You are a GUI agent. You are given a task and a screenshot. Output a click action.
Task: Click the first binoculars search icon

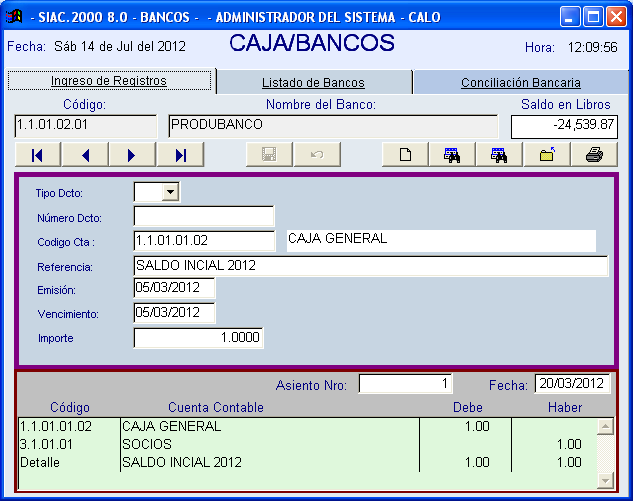click(452, 155)
